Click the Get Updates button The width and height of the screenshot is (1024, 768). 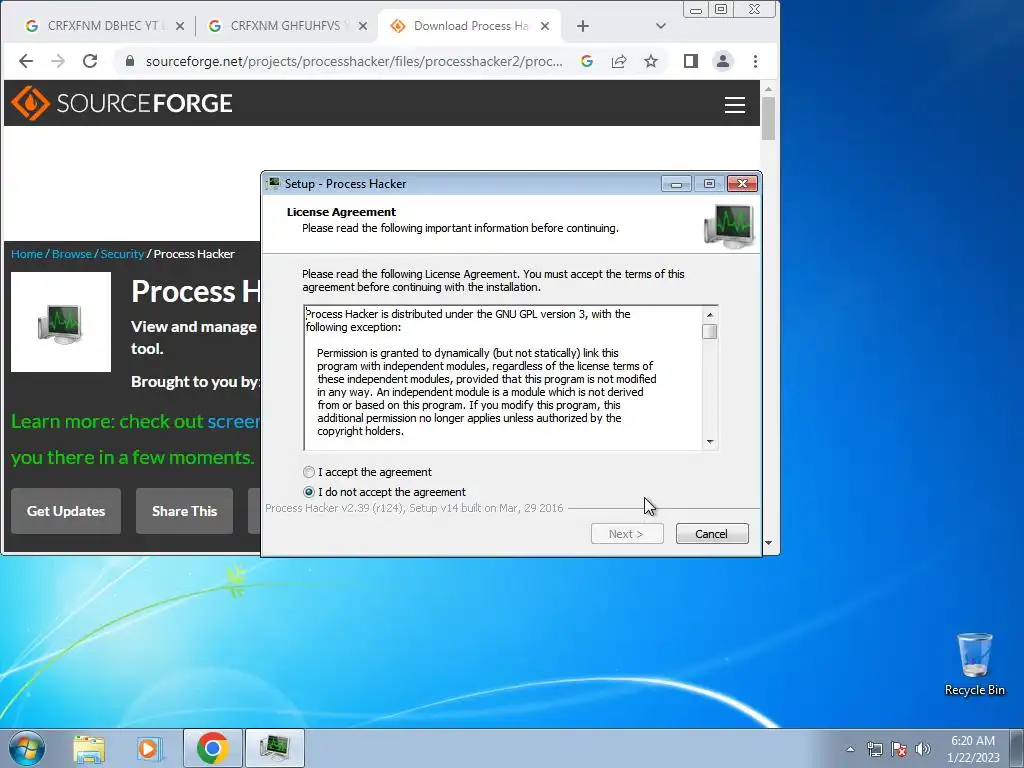pos(66,511)
